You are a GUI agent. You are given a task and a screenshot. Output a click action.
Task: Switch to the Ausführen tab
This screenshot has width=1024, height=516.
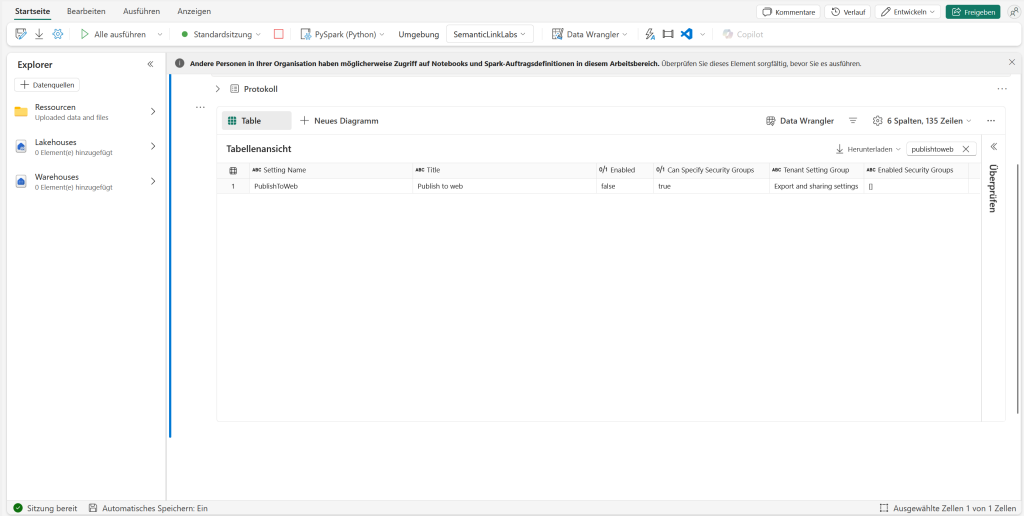coord(142,11)
